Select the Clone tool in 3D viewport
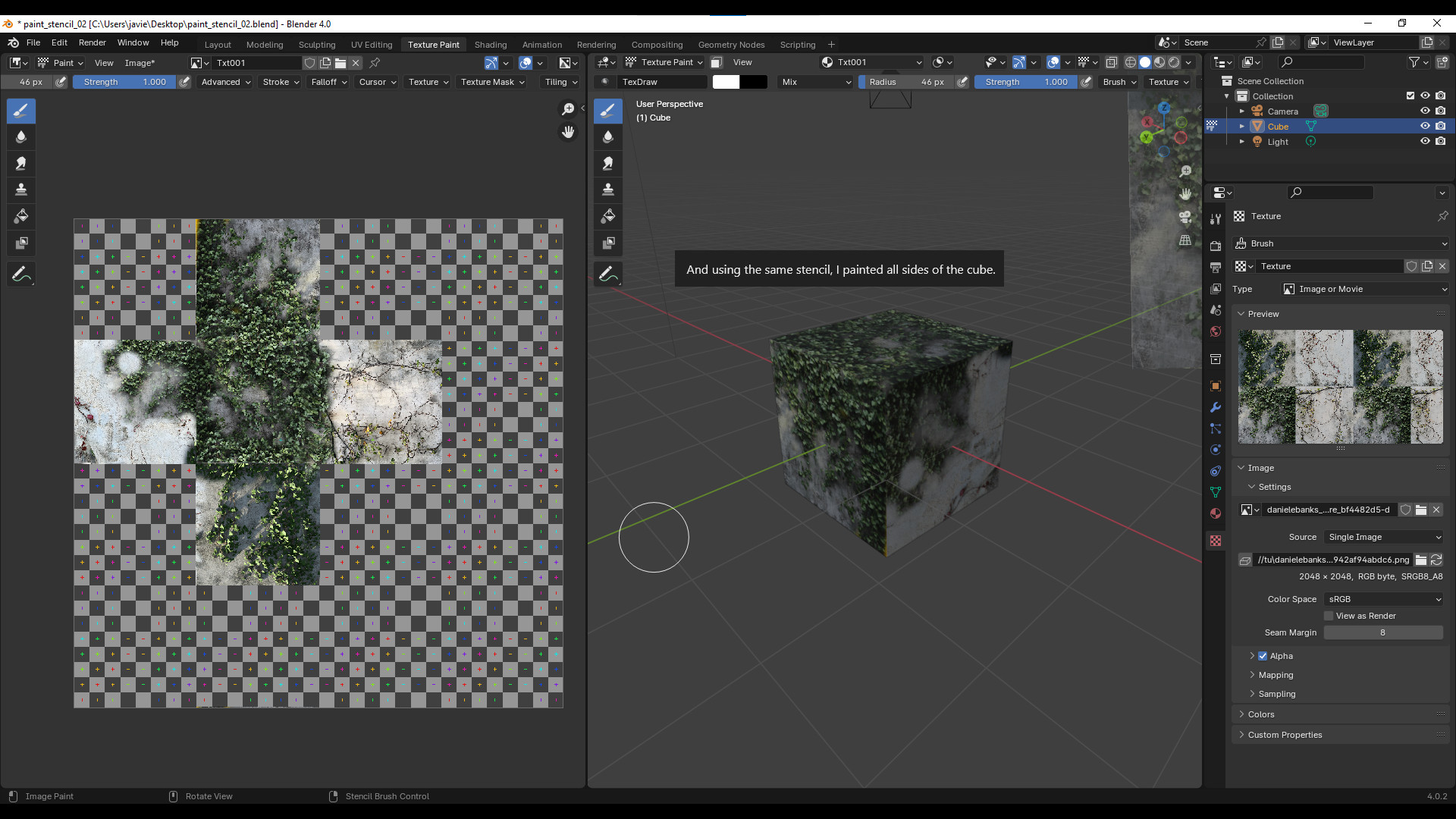Image resolution: width=1456 pixels, height=819 pixels. pyautogui.click(x=608, y=190)
